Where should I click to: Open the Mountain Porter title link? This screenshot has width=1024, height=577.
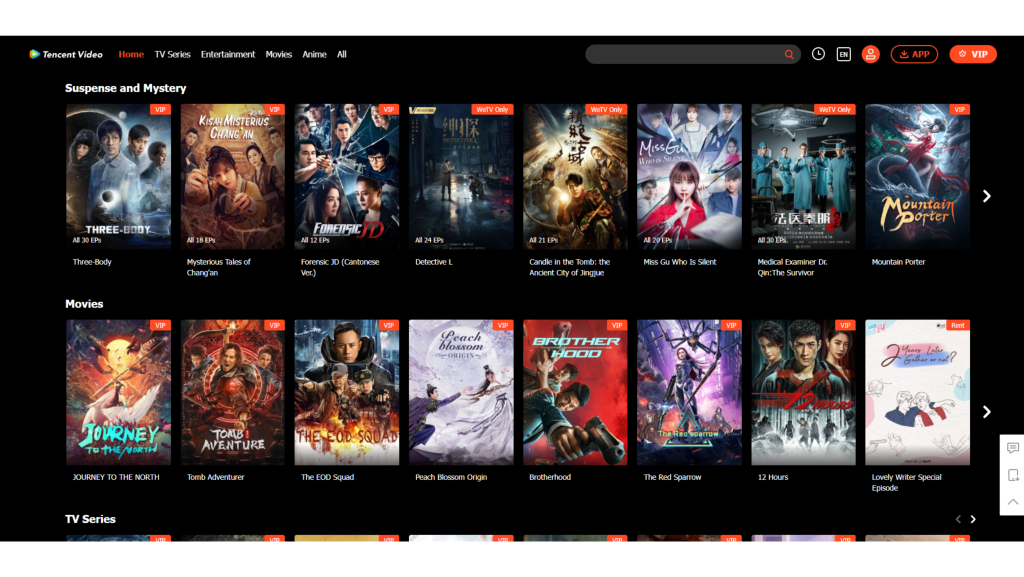[898, 262]
